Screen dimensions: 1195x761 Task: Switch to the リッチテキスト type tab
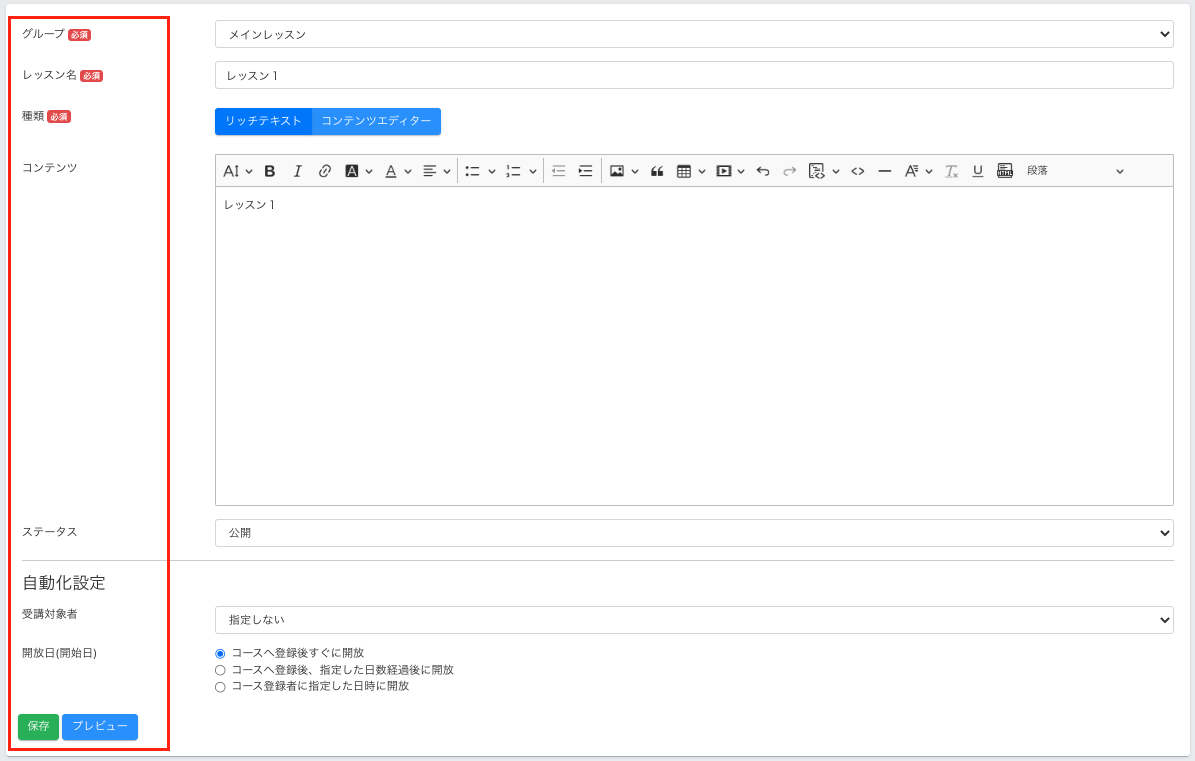[263, 121]
